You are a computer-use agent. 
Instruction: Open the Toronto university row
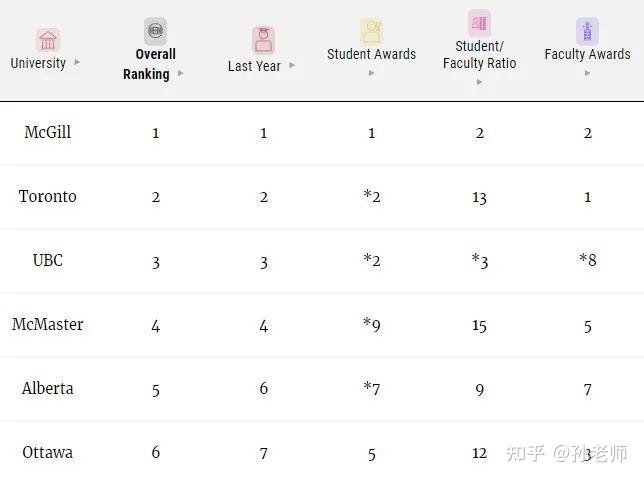[x=48, y=197]
